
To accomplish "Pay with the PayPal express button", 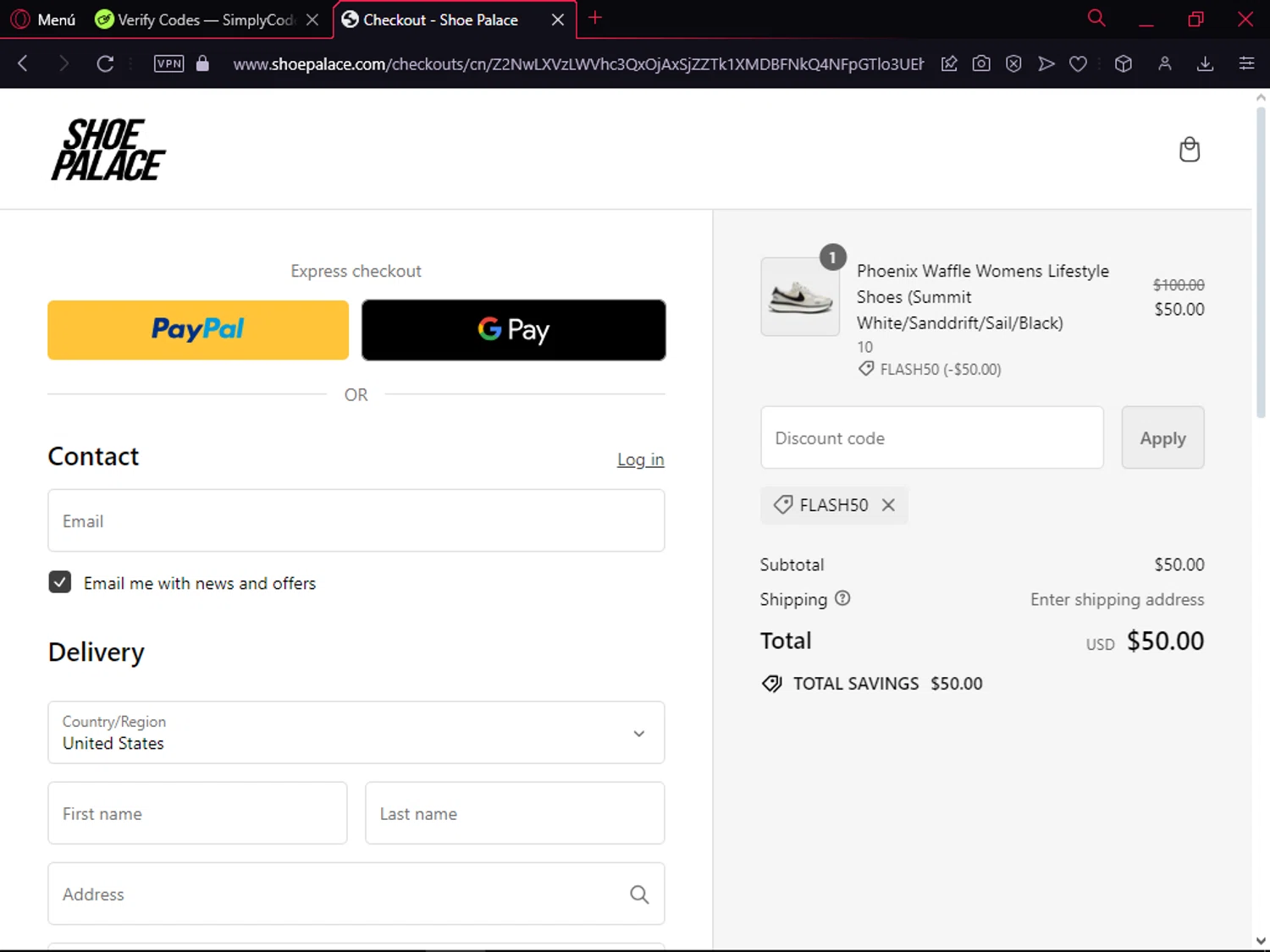I will 198,330.
